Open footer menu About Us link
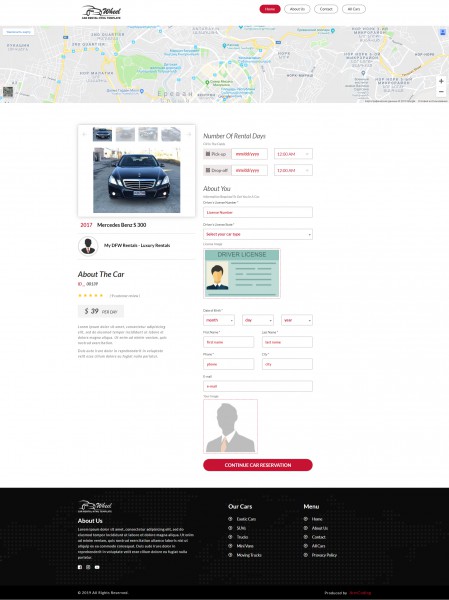Screen dimensions: 449x600 pyautogui.click(x=320, y=528)
